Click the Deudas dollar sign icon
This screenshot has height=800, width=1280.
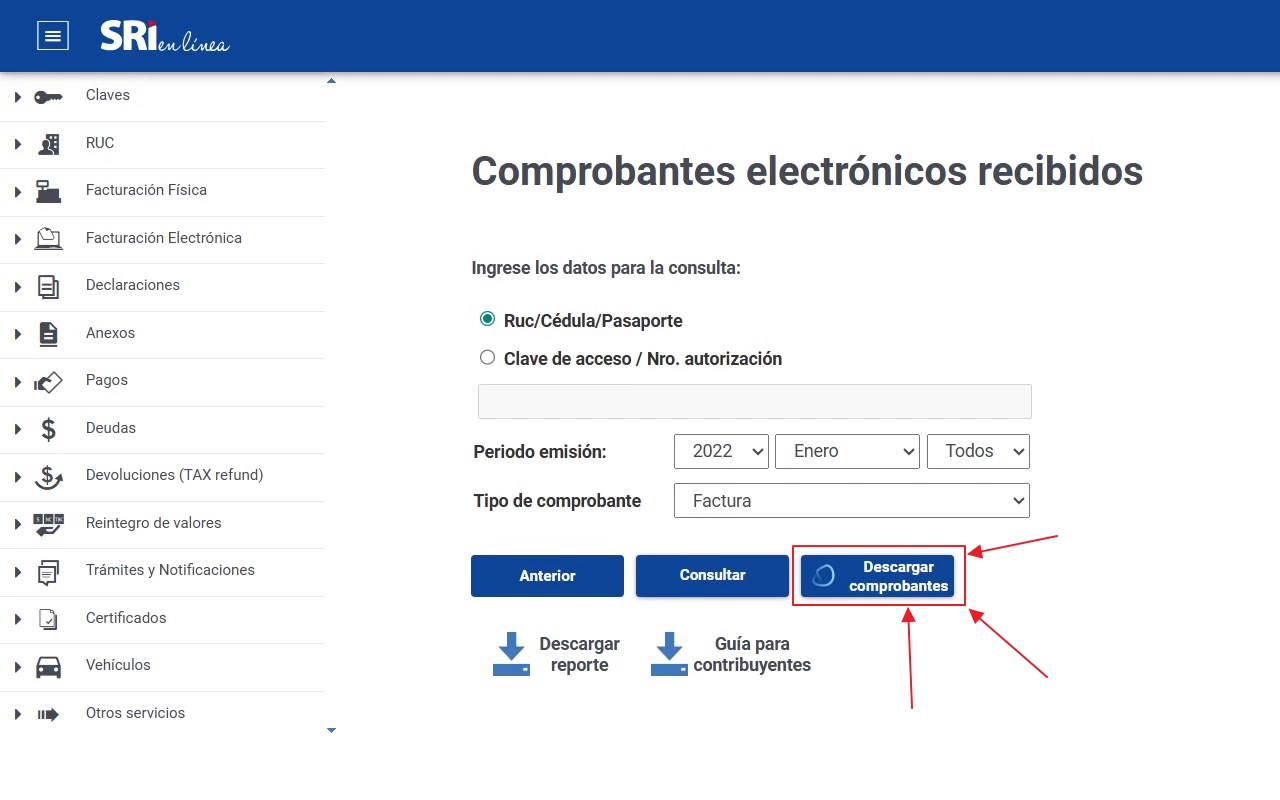(x=48, y=429)
